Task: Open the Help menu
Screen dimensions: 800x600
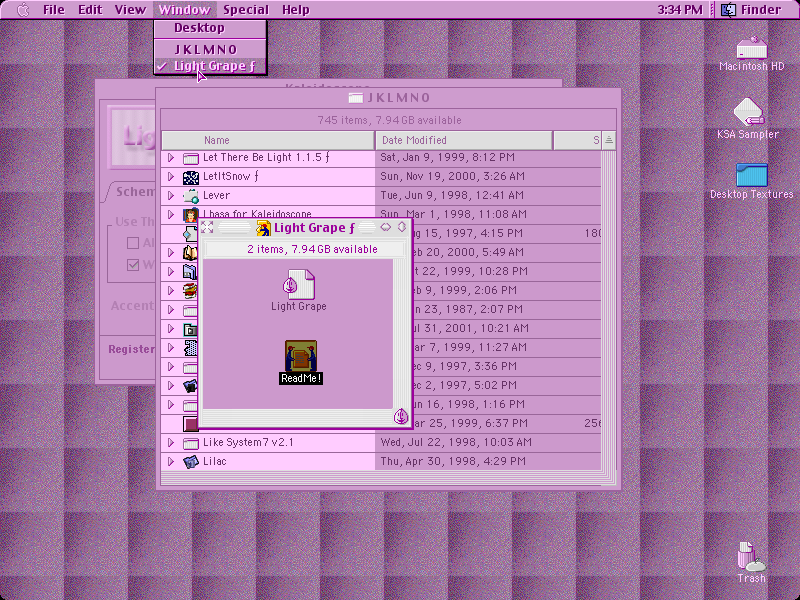Action: (x=296, y=10)
